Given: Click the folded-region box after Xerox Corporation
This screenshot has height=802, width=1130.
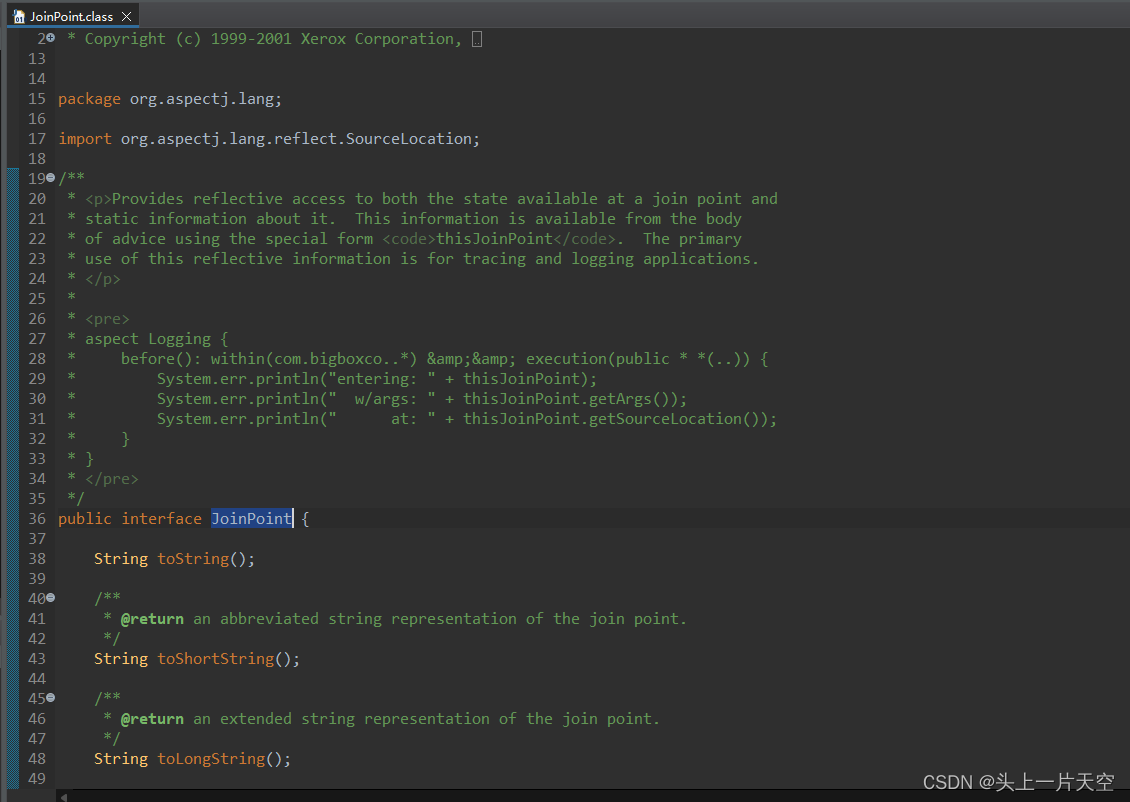Looking at the screenshot, I should (x=476, y=39).
